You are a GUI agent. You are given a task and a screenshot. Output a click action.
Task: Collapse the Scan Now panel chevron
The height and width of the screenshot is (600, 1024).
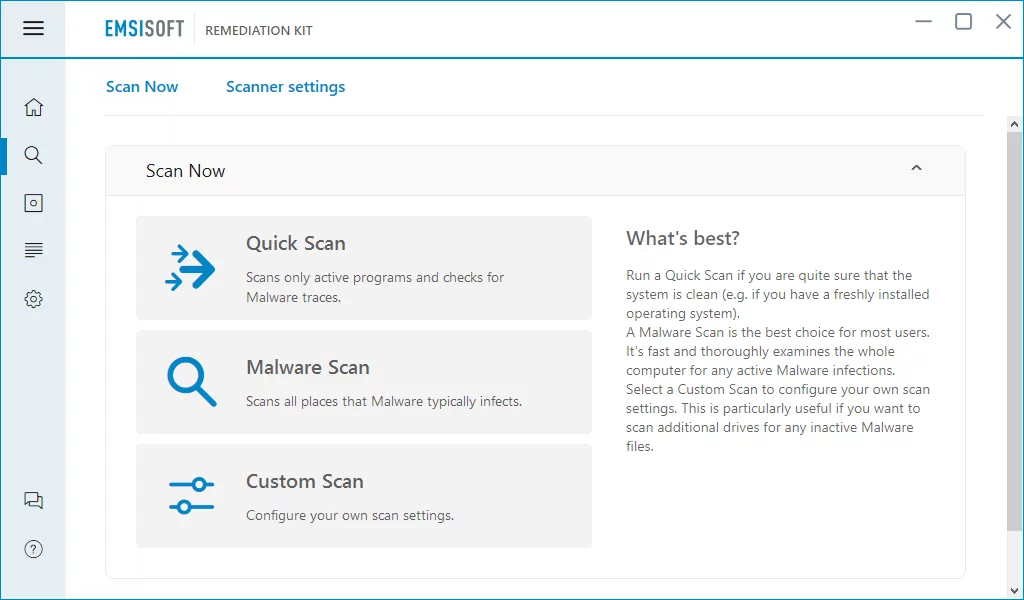(916, 169)
